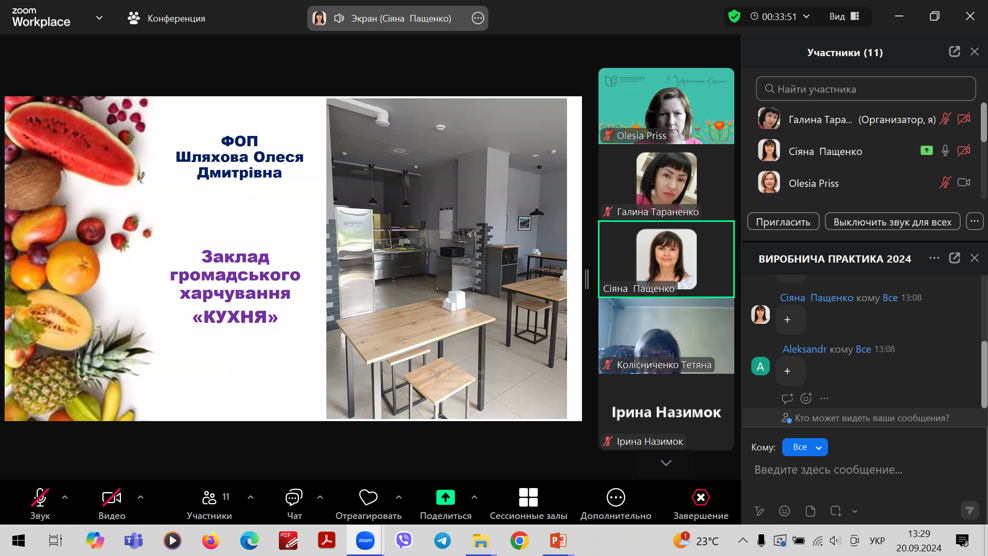Open the Дополнительно more options icon
The image size is (988, 556).
tap(615, 498)
